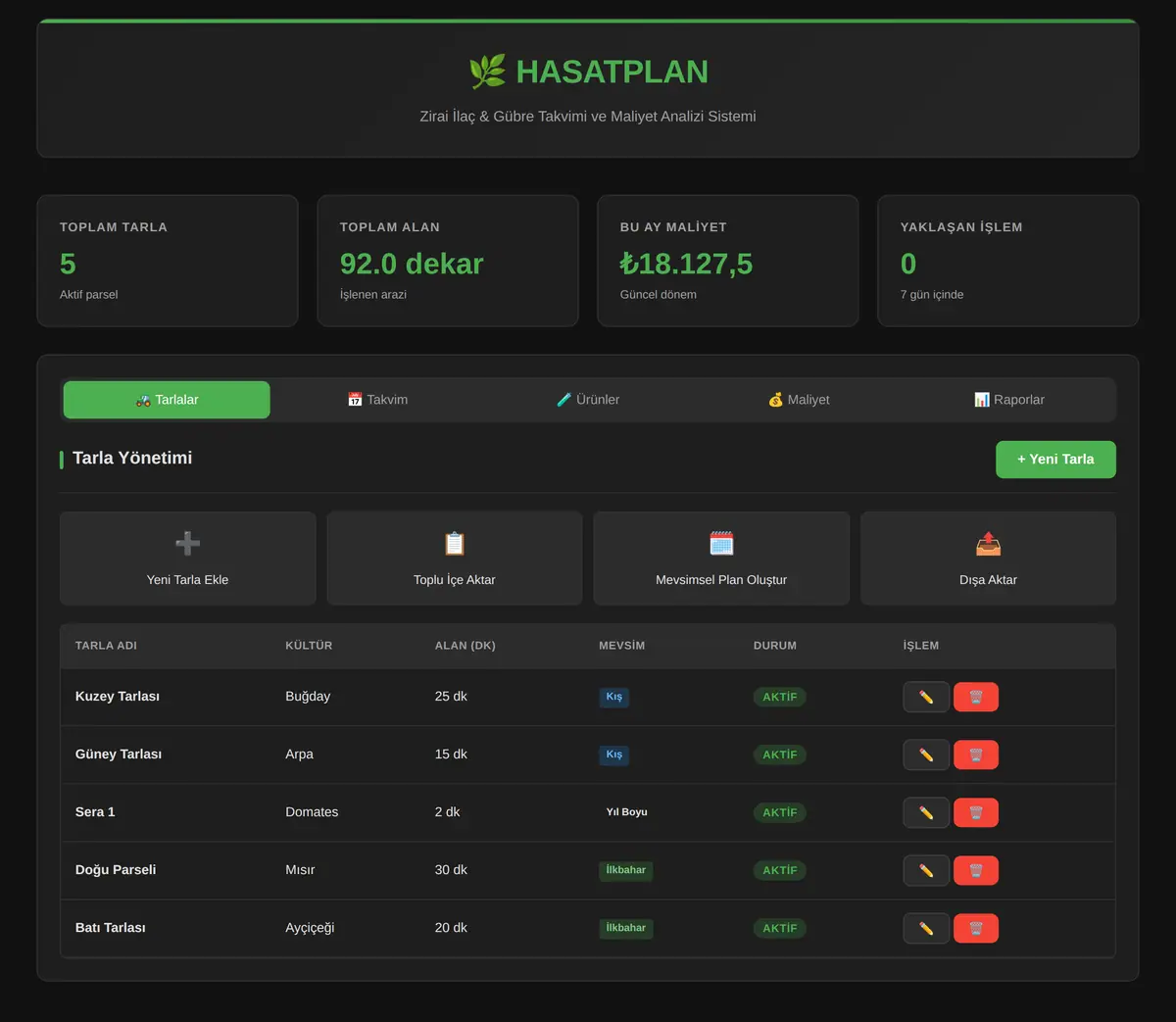Click the clipboard icon above Toplu İçe Aktar
Image resolution: width=1176 pixels, height=1022 pixels.
455,543
